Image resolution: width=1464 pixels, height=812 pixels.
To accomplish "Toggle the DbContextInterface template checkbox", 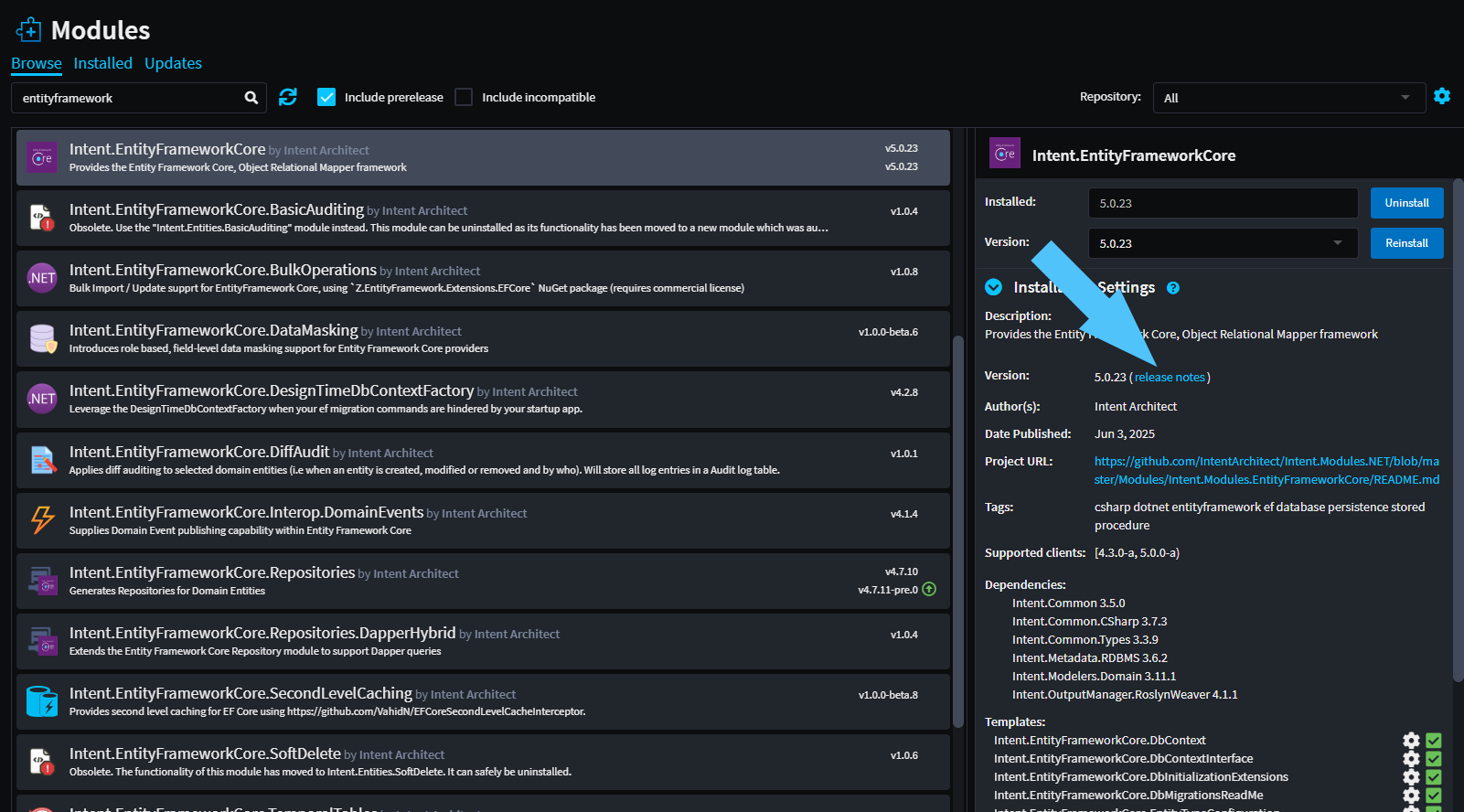I will click(x=1434, y=759).
